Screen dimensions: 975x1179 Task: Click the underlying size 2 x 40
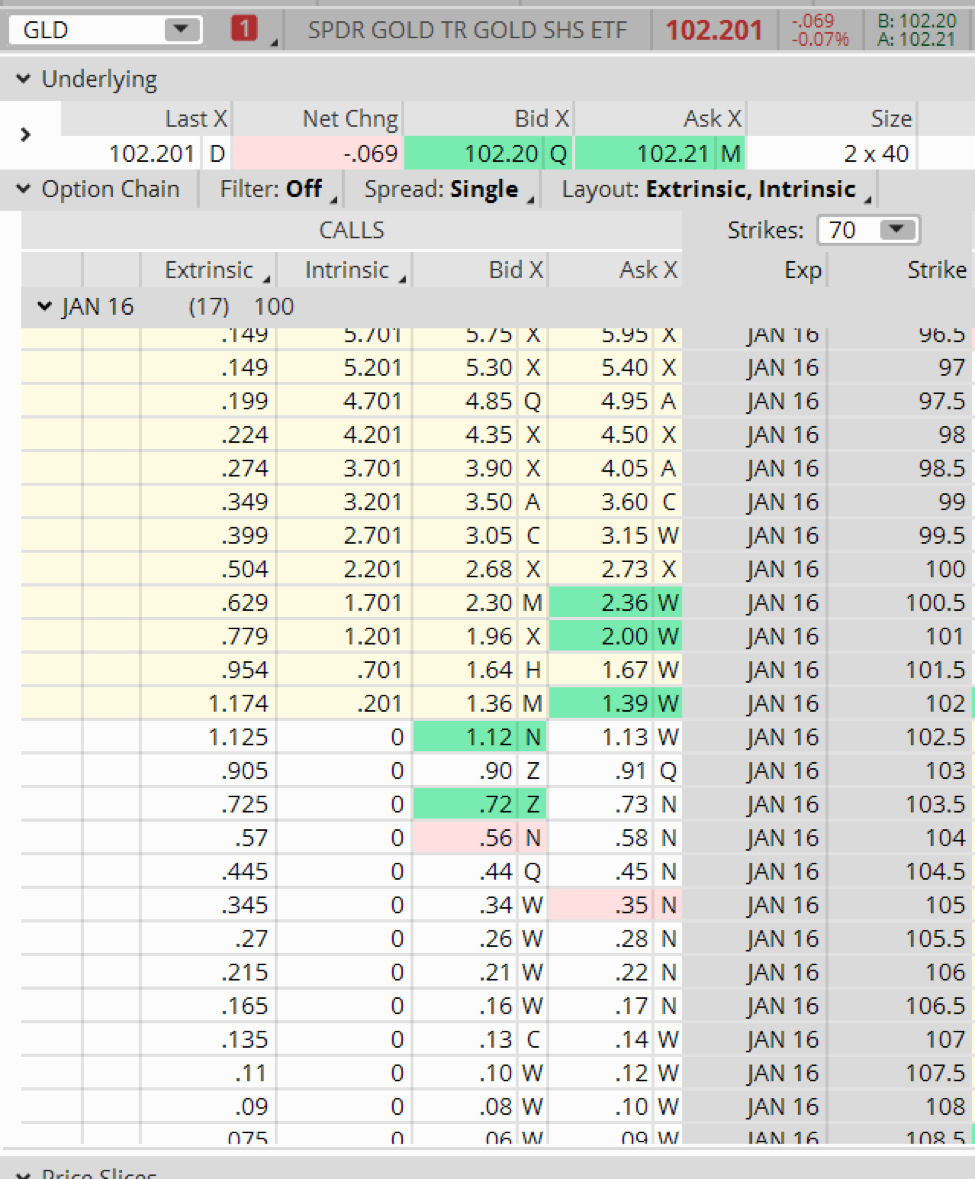pyautogui.click(x=831, y=153)
